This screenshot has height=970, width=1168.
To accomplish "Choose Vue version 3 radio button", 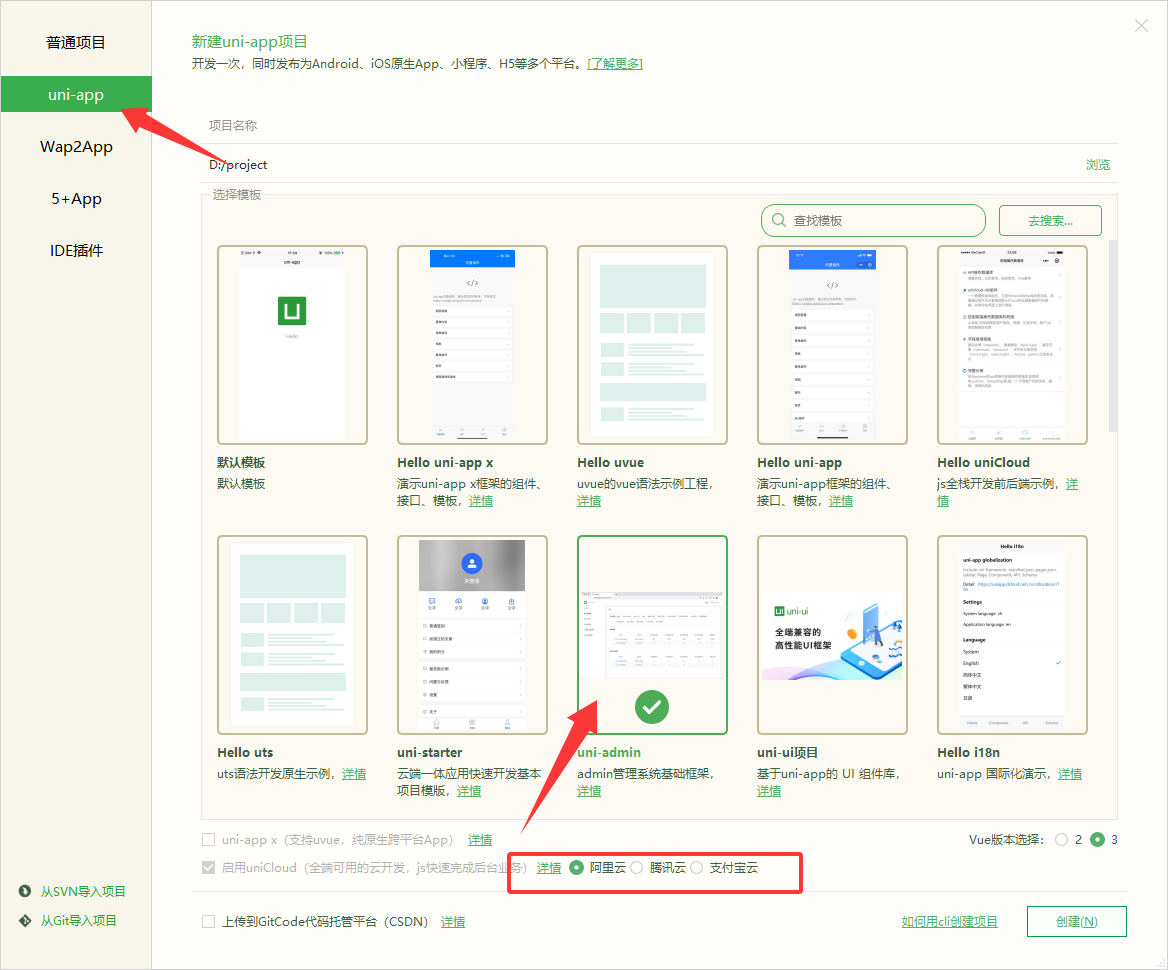I will point(1097,840).
